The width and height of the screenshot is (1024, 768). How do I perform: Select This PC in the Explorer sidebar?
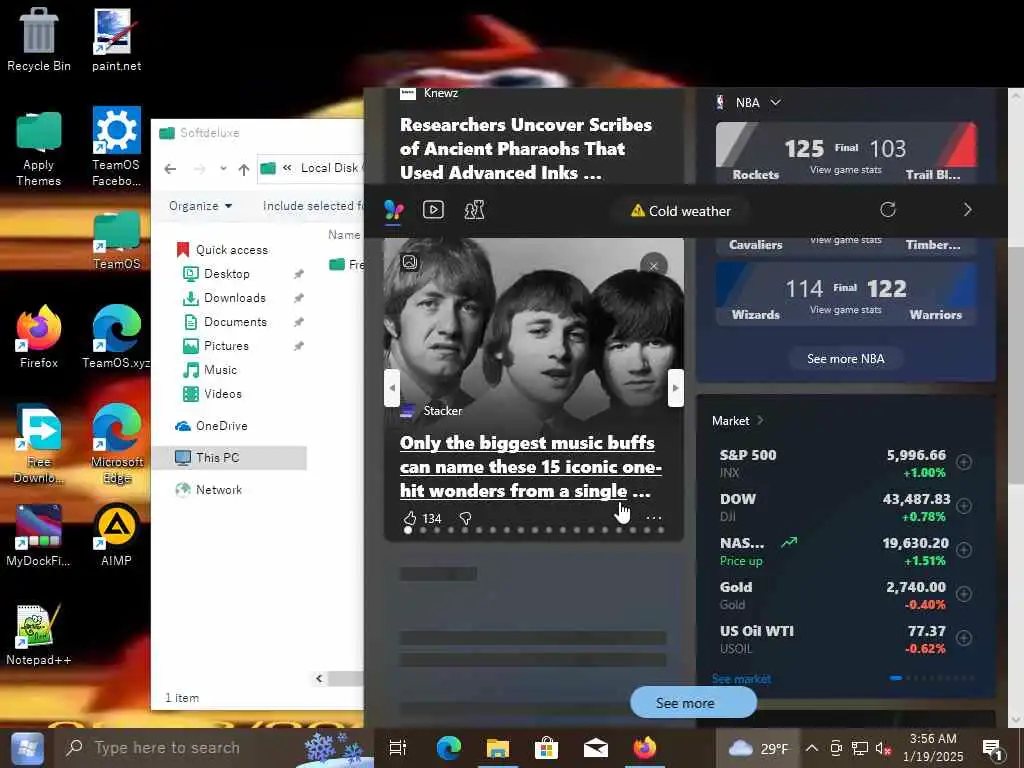(x=229, y=458)
